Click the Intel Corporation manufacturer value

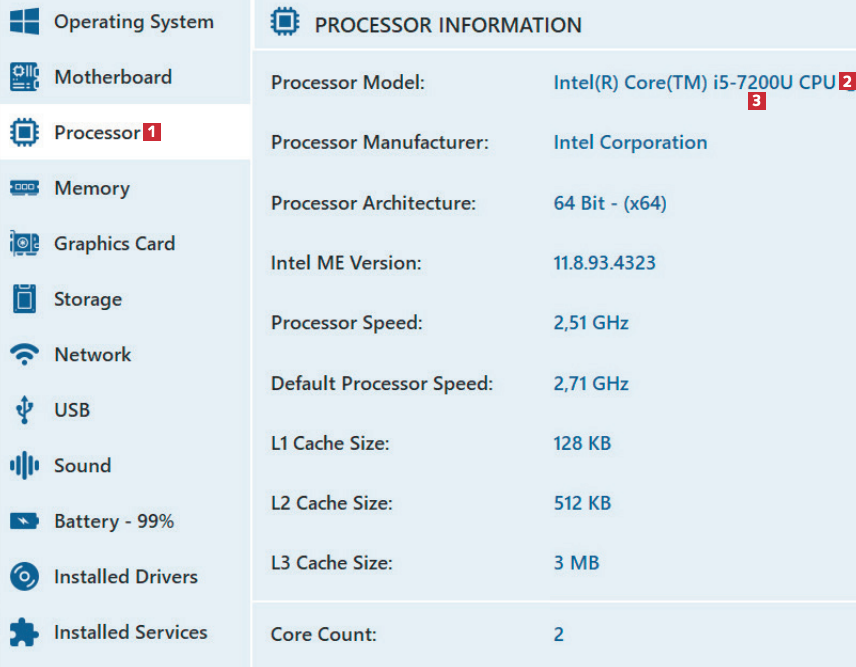click(630, 142)
